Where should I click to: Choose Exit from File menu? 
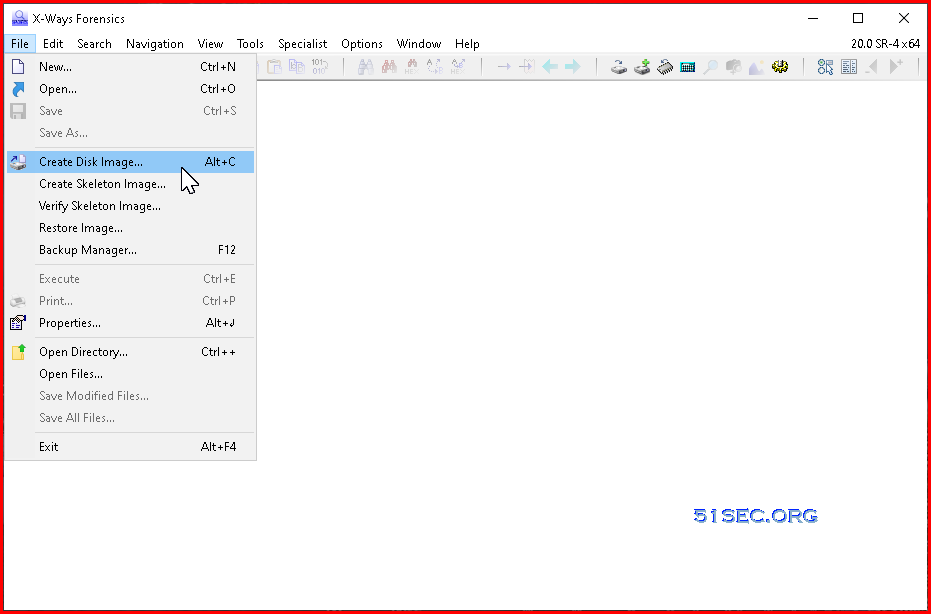pyautogui.click(x=131, y=447)
